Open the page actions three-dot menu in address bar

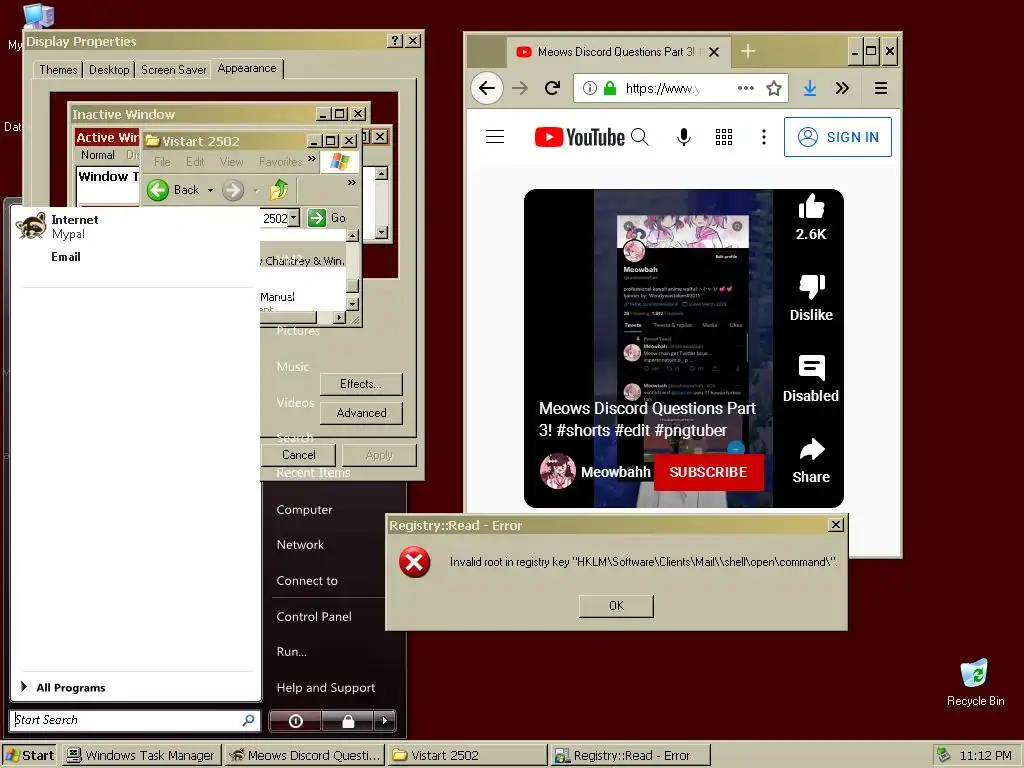(746, 88)
